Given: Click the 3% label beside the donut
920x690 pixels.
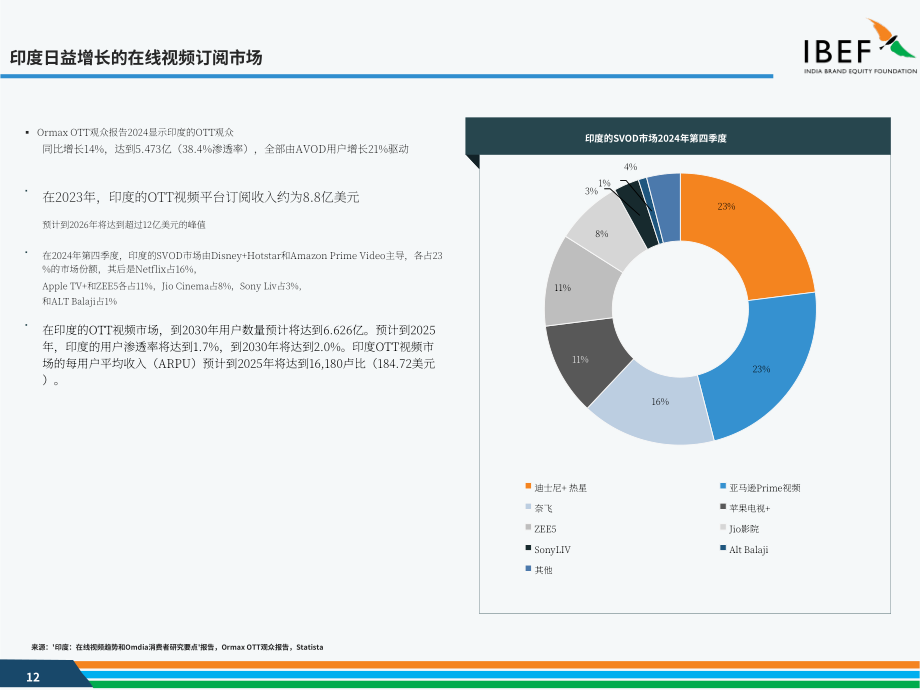Looking at the screenshot, I should [x=591, y=191].
